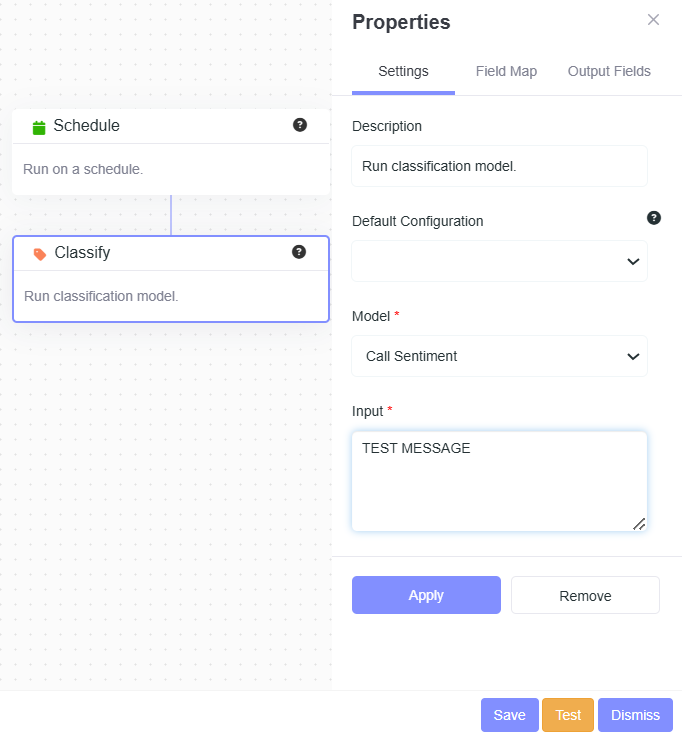Remove the Classify node via Remove button
The image size is (682, 738).
(x=585, y=595)
